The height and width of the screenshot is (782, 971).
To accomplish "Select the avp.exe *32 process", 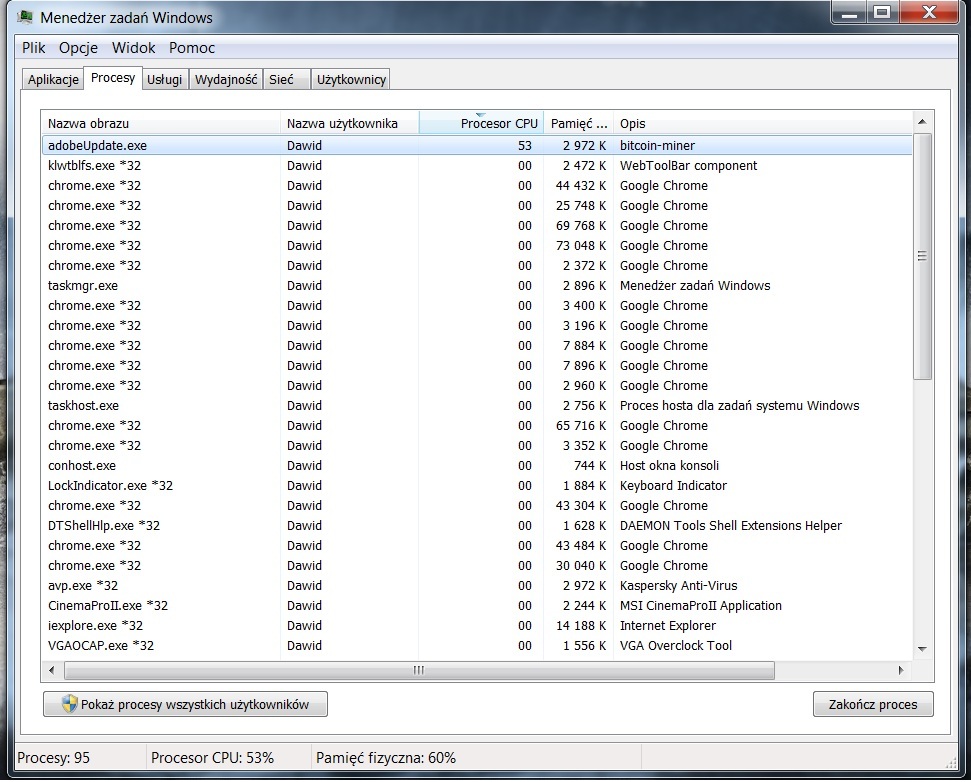I will (x=477, y=586).
